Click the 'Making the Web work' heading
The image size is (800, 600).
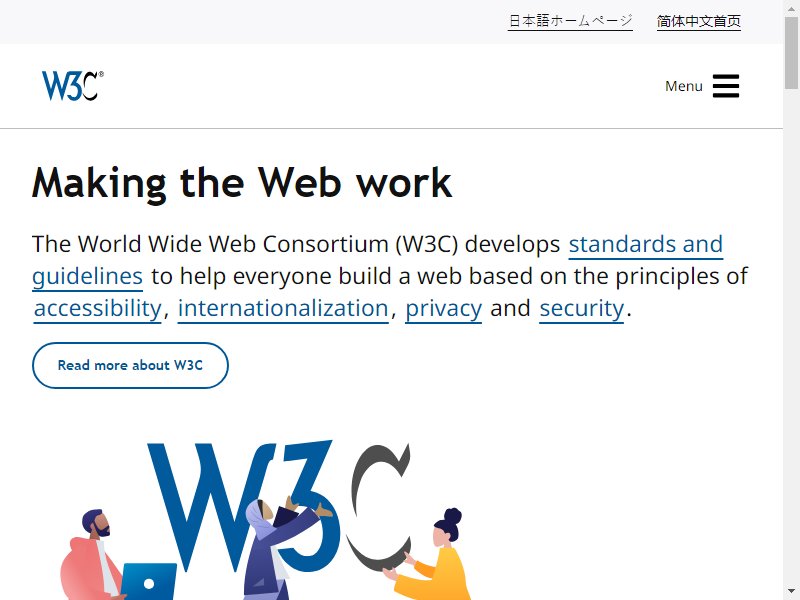click(242, 183)
